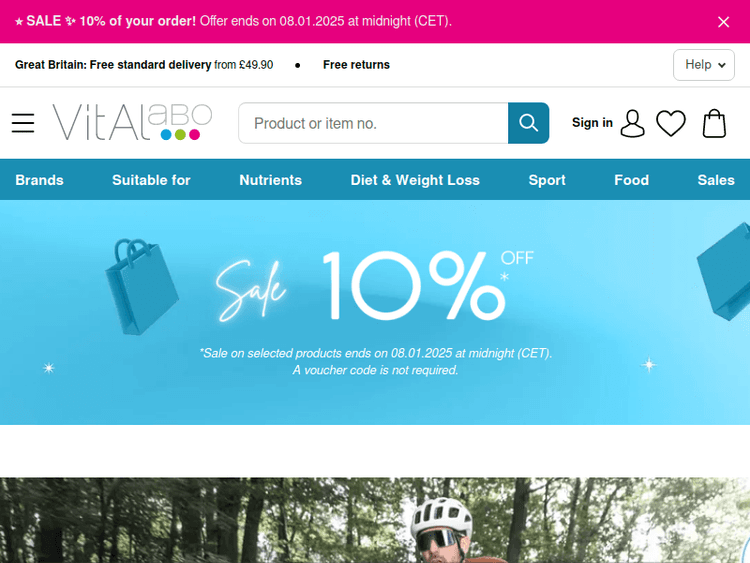
Task: Click the Sale 10% off banner
Action: tap(375, 312)
